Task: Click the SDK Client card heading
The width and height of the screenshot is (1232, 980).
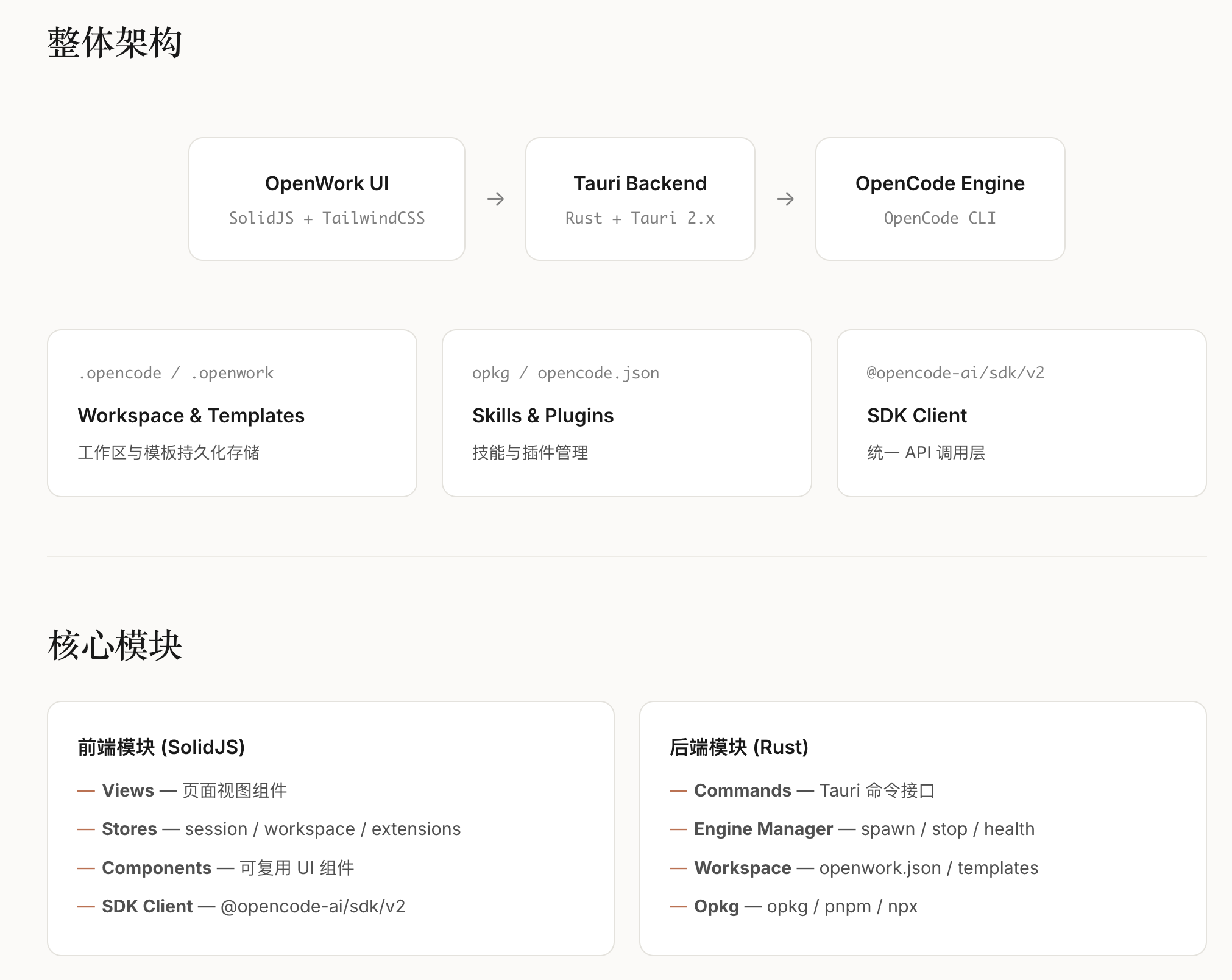Action: [x=916, y=416]
